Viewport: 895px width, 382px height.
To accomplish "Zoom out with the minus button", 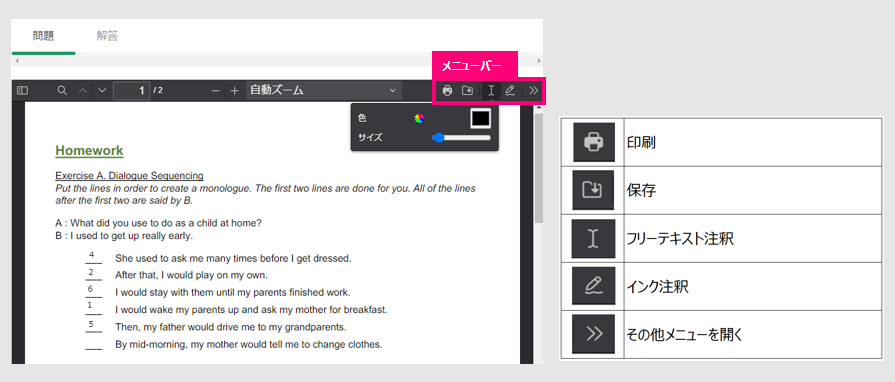I will 215,91.
